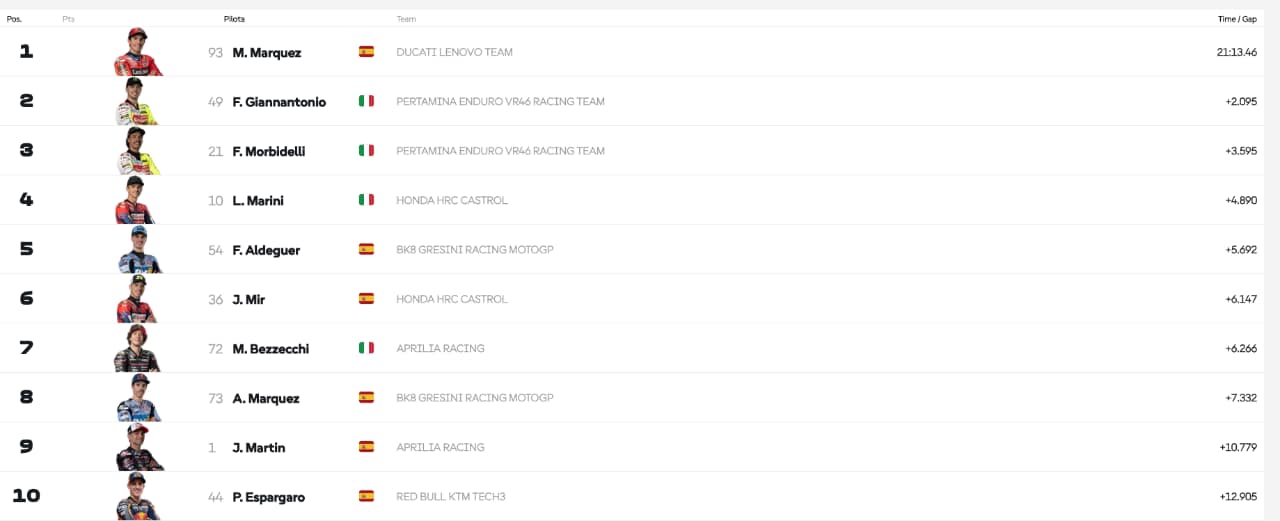
Task: Sort by the Time / Gap column header
Action: pos(1237,19)
